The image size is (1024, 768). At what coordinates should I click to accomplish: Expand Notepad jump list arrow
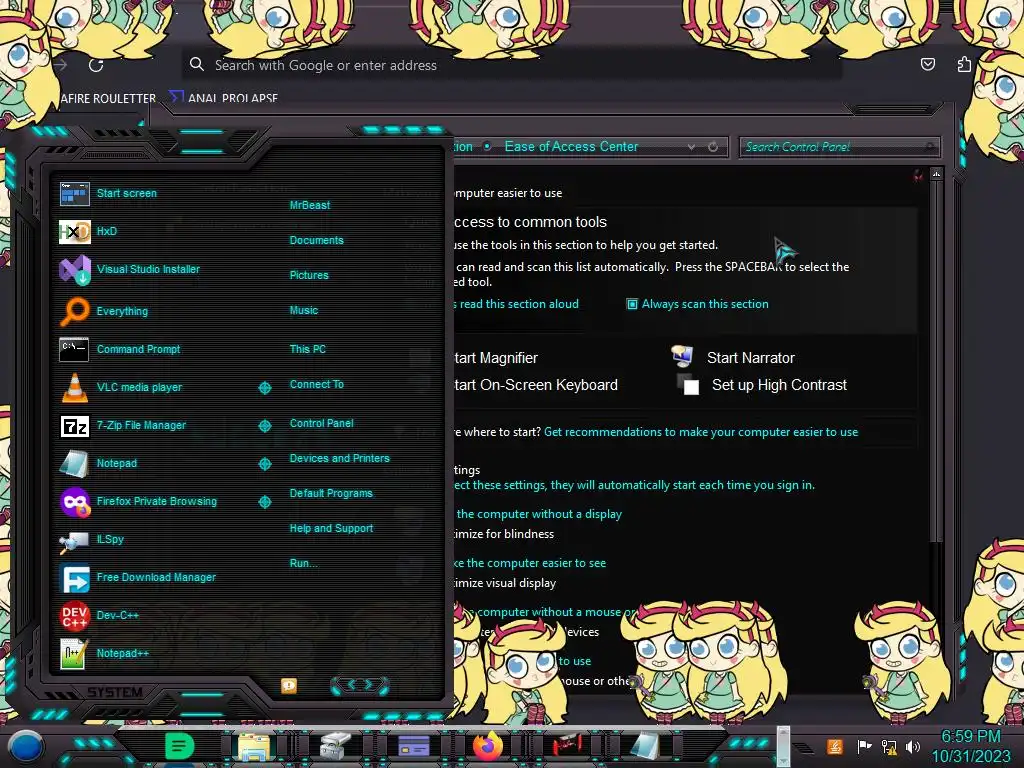pyautogui.click(x=264, y=464)
